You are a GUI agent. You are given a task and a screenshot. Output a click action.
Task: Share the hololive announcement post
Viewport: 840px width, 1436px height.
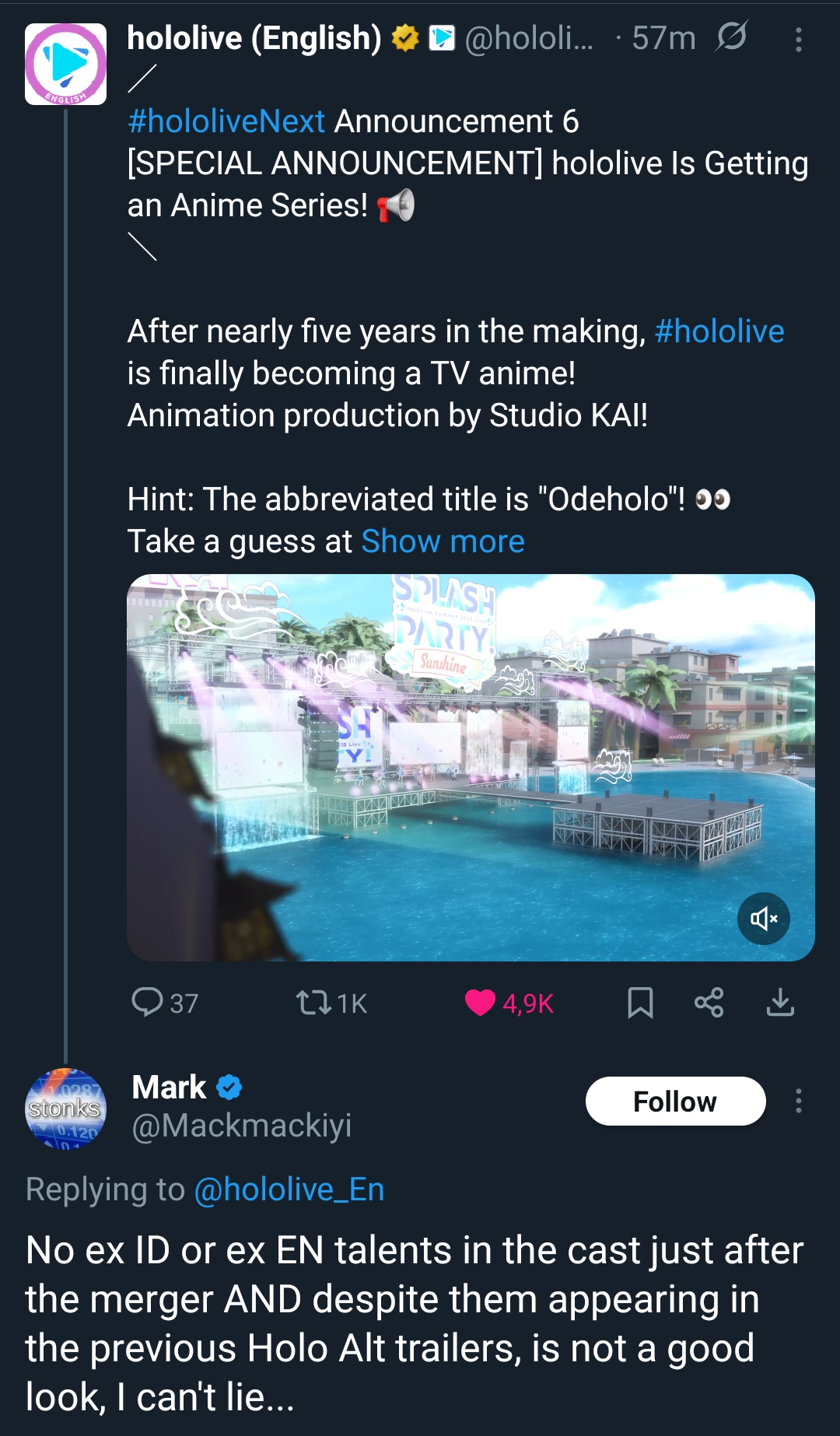[x=709, y=1003]
